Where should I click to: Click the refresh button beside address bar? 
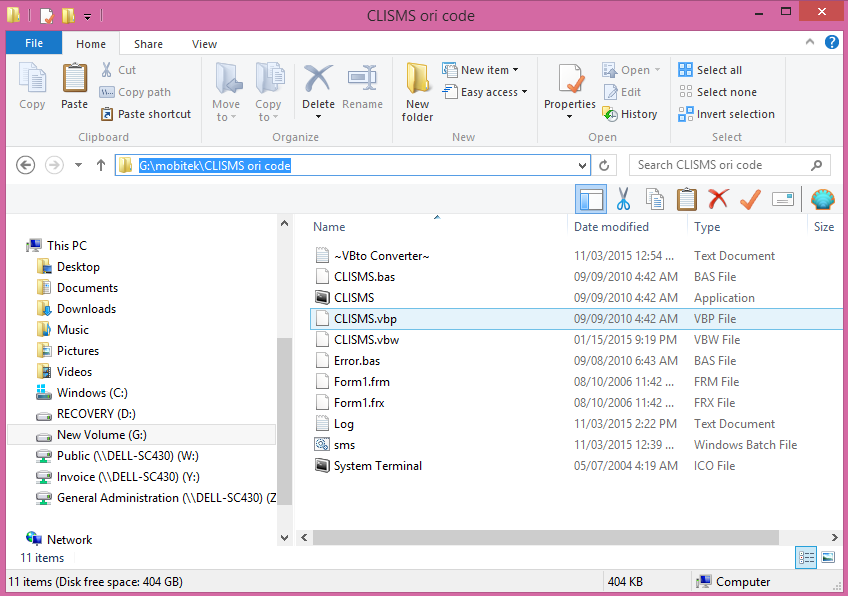tap(604, 165)
